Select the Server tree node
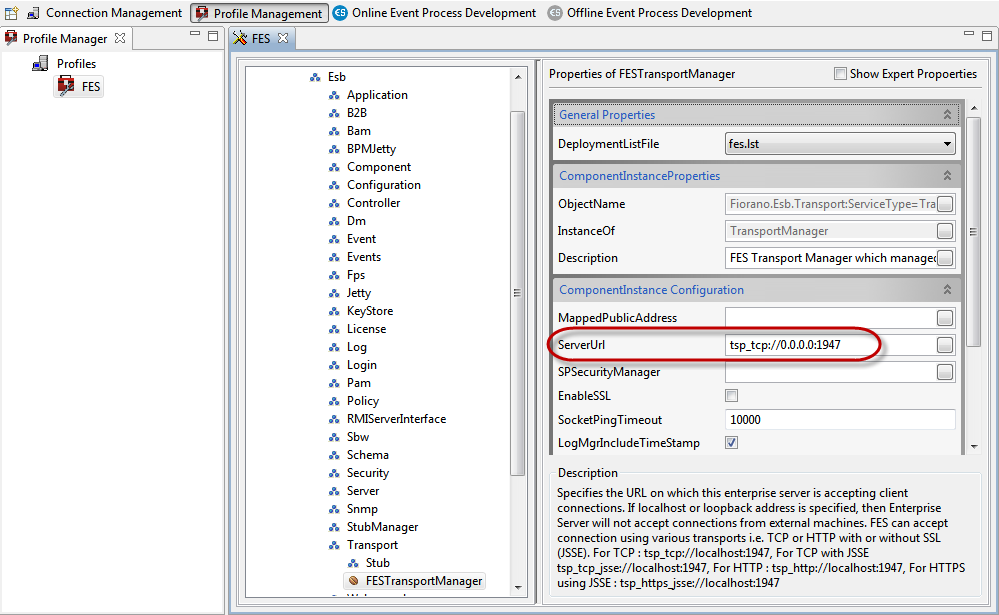 (x=363, y=491)
